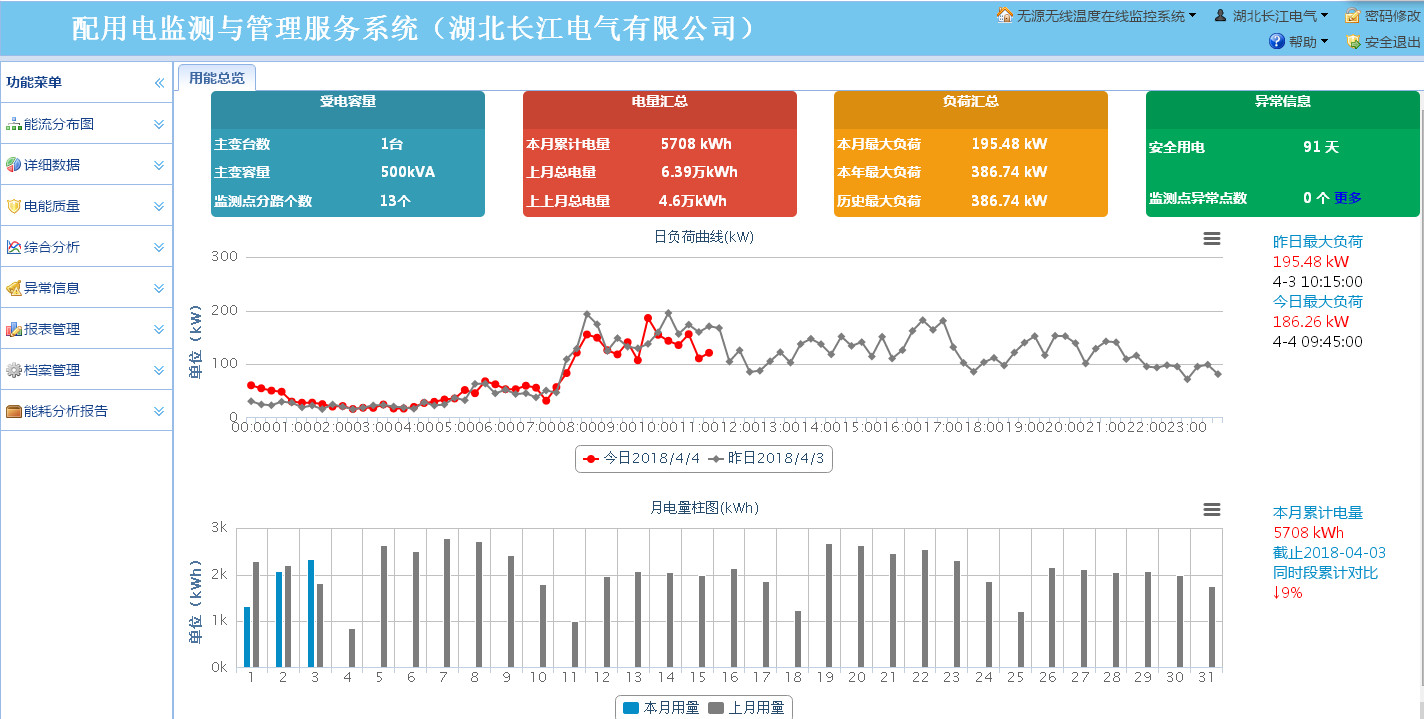
Task: Select the 用能总览 tab
Action: pyautogui.click(x=217, y=78)
